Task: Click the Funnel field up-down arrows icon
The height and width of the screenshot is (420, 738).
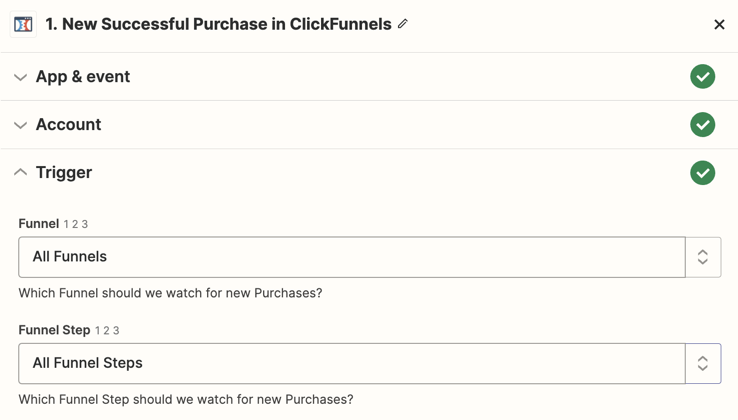Action: 703,257
